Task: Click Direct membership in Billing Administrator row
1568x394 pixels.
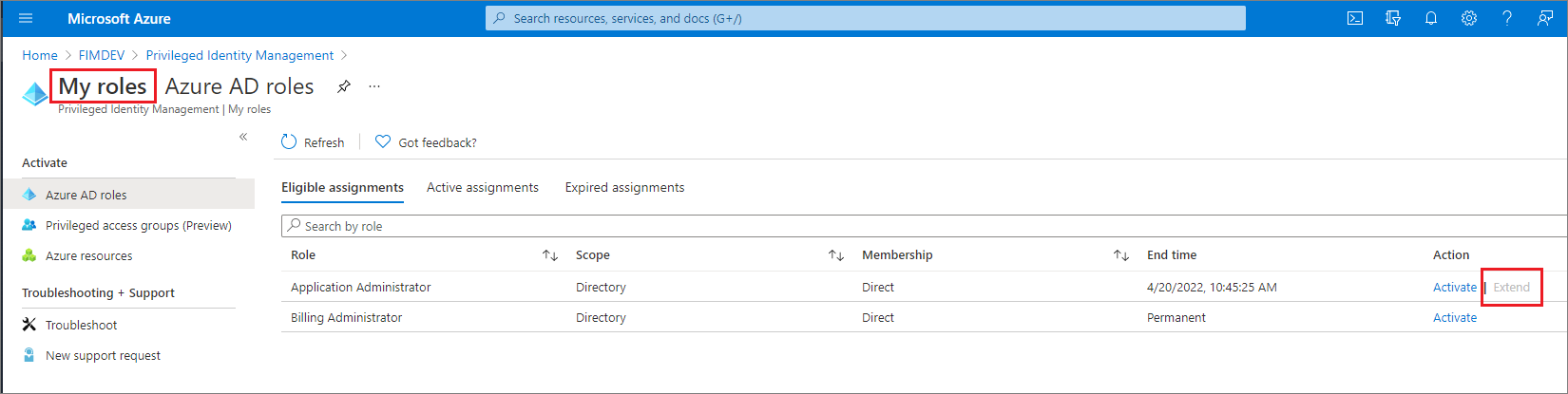Action: (x=877, y=317)
